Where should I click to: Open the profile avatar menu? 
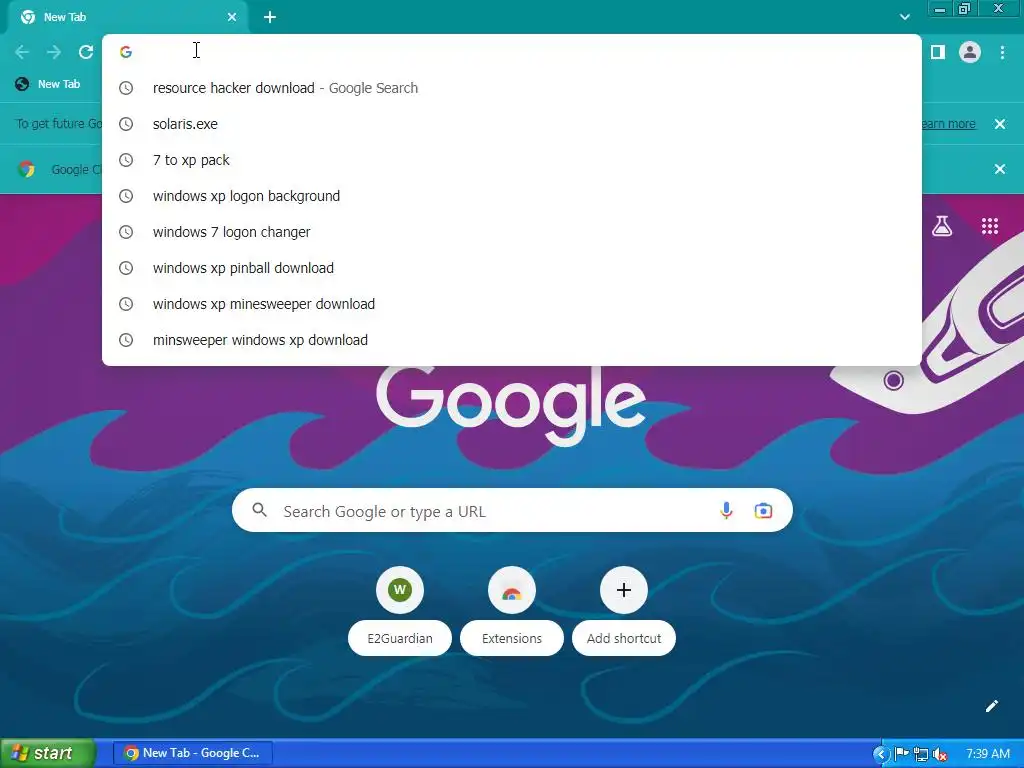[970, 52]
